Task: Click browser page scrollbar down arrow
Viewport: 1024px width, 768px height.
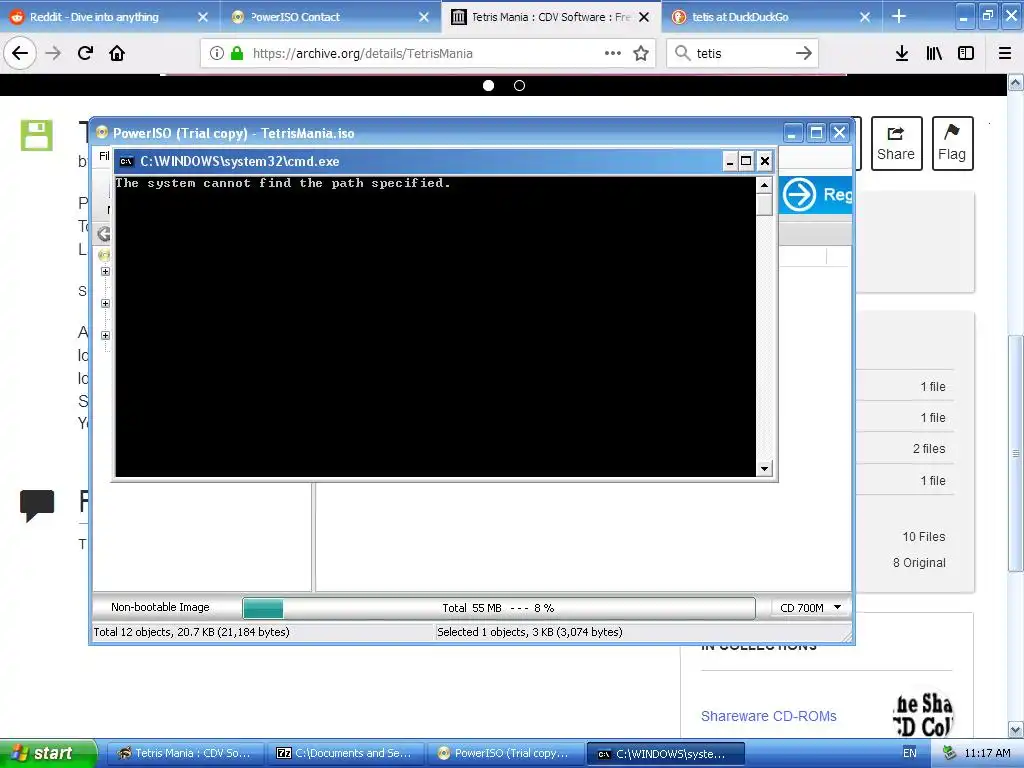Action: (1016, 729)
